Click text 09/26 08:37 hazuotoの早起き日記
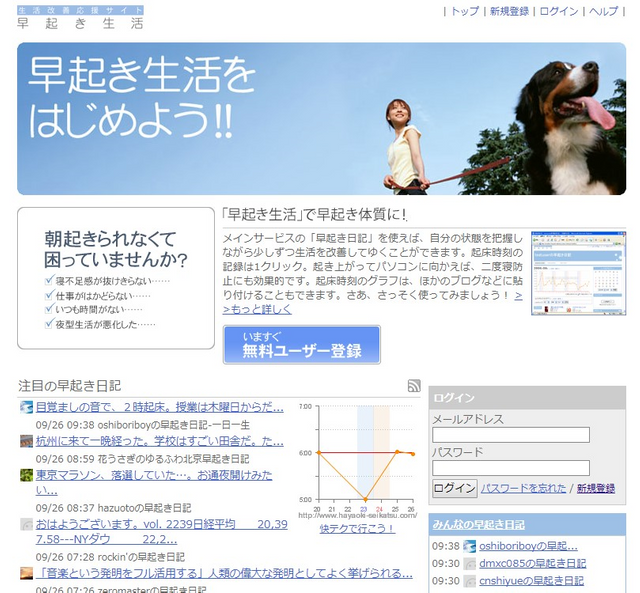 click(113, 508)
